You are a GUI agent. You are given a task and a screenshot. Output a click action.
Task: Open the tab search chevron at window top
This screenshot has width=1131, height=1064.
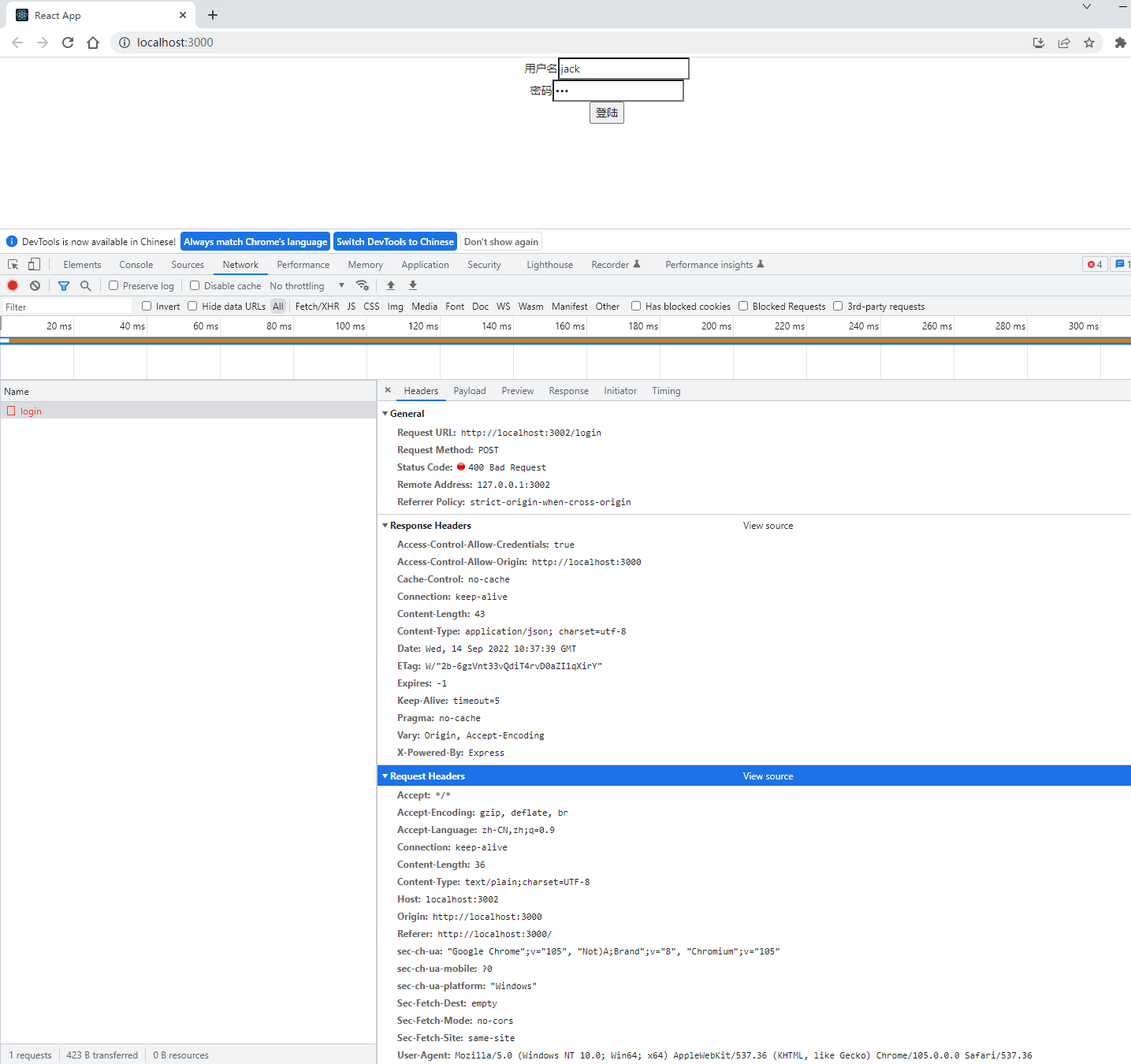(1086, 6)
